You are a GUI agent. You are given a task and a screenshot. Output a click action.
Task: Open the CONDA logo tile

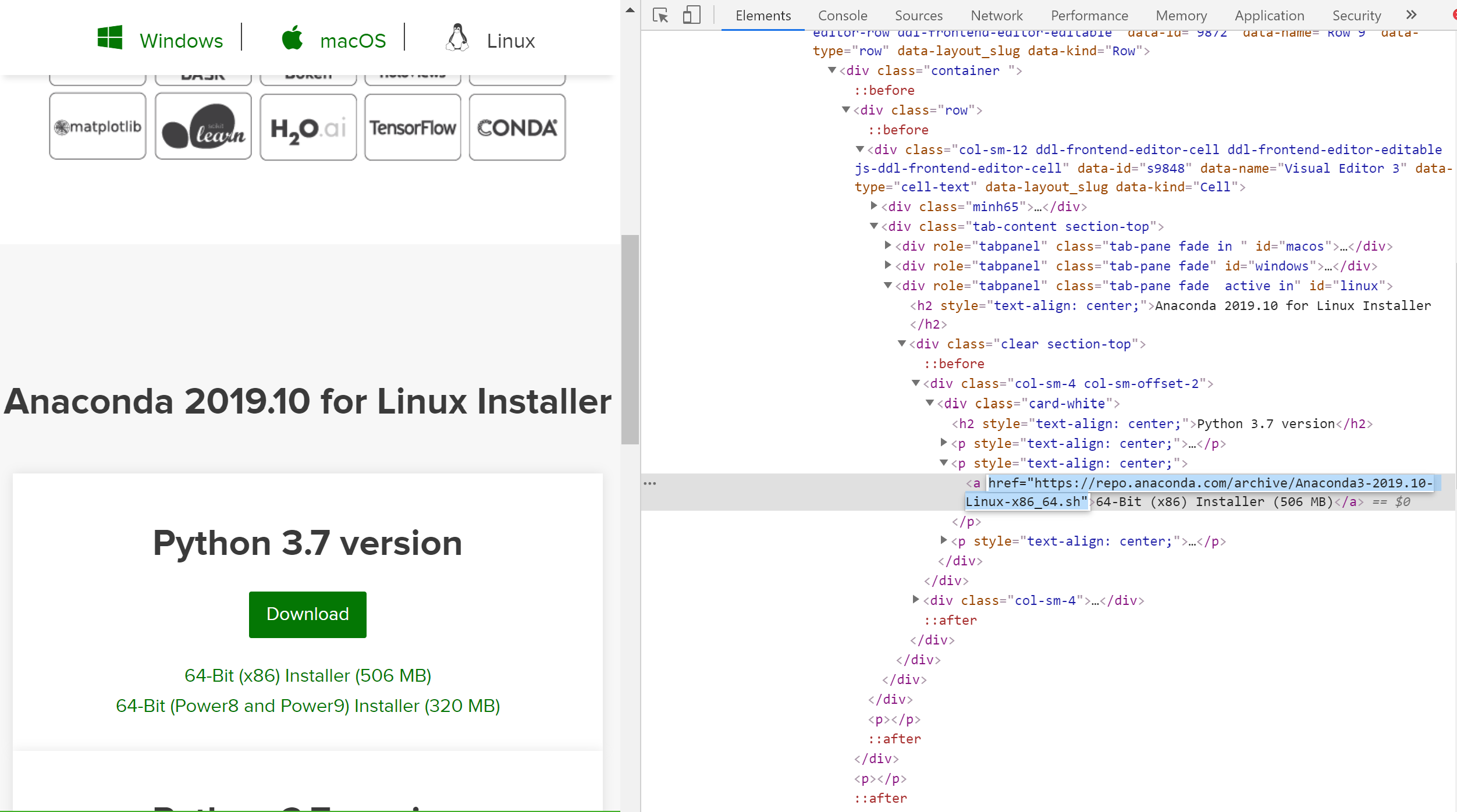517,127
